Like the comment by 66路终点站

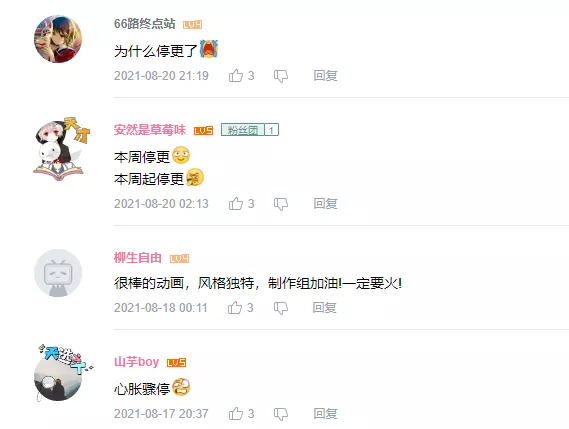(236, 75)
